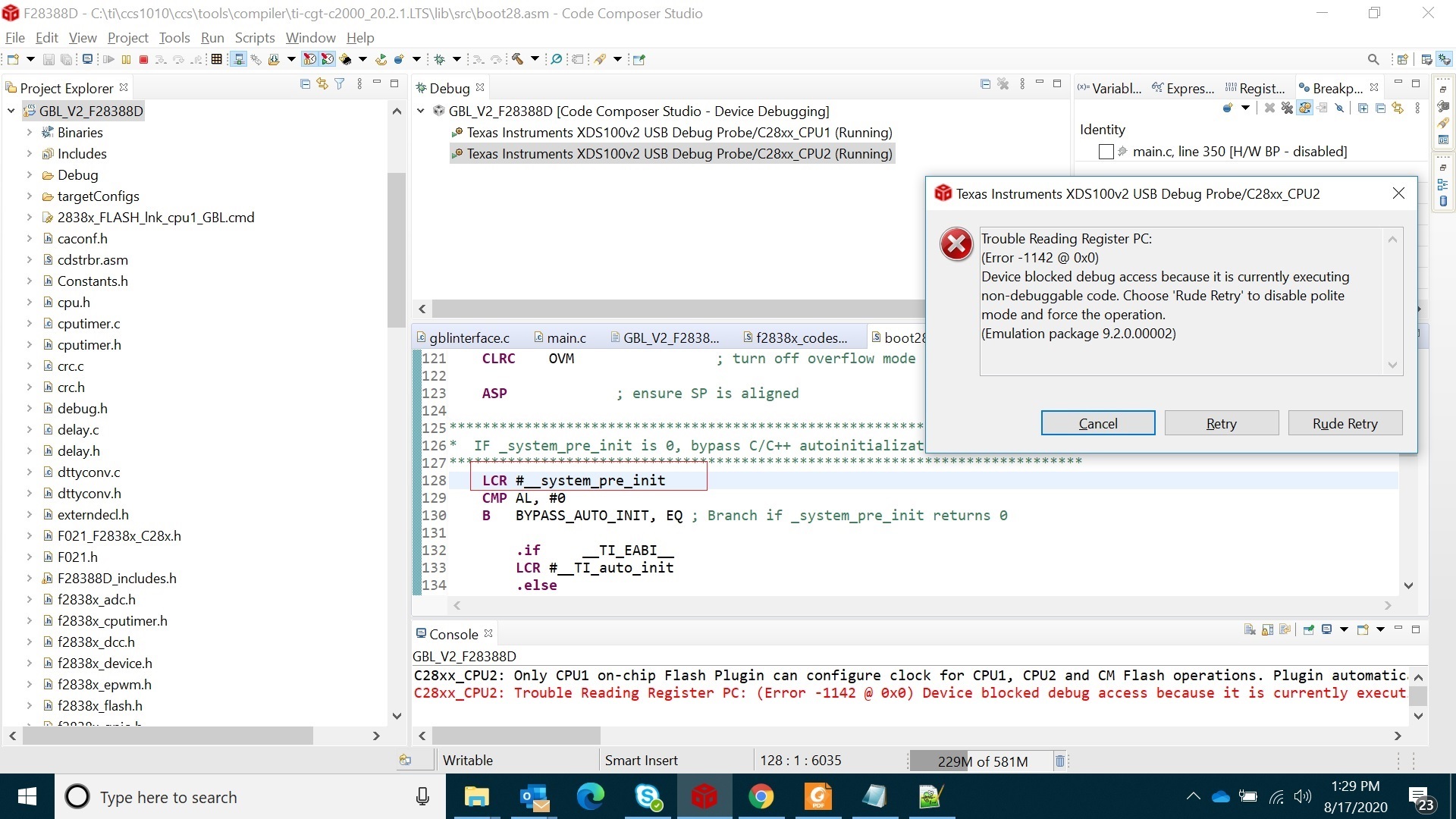The image size is (1456, 819).
Task: Click the hammer Build icon
Action: [x=517, y=59]
